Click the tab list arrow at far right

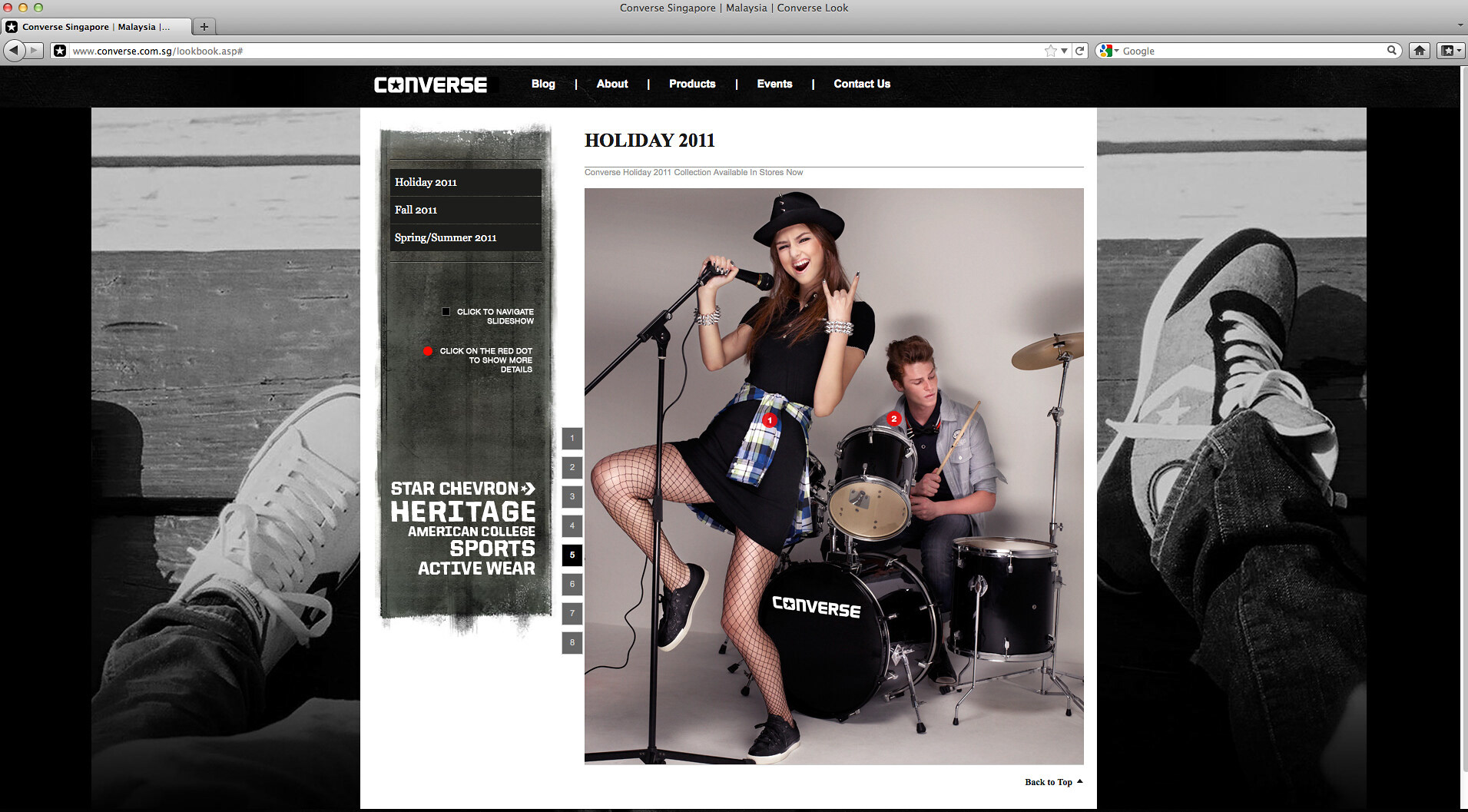(1460, 26)
